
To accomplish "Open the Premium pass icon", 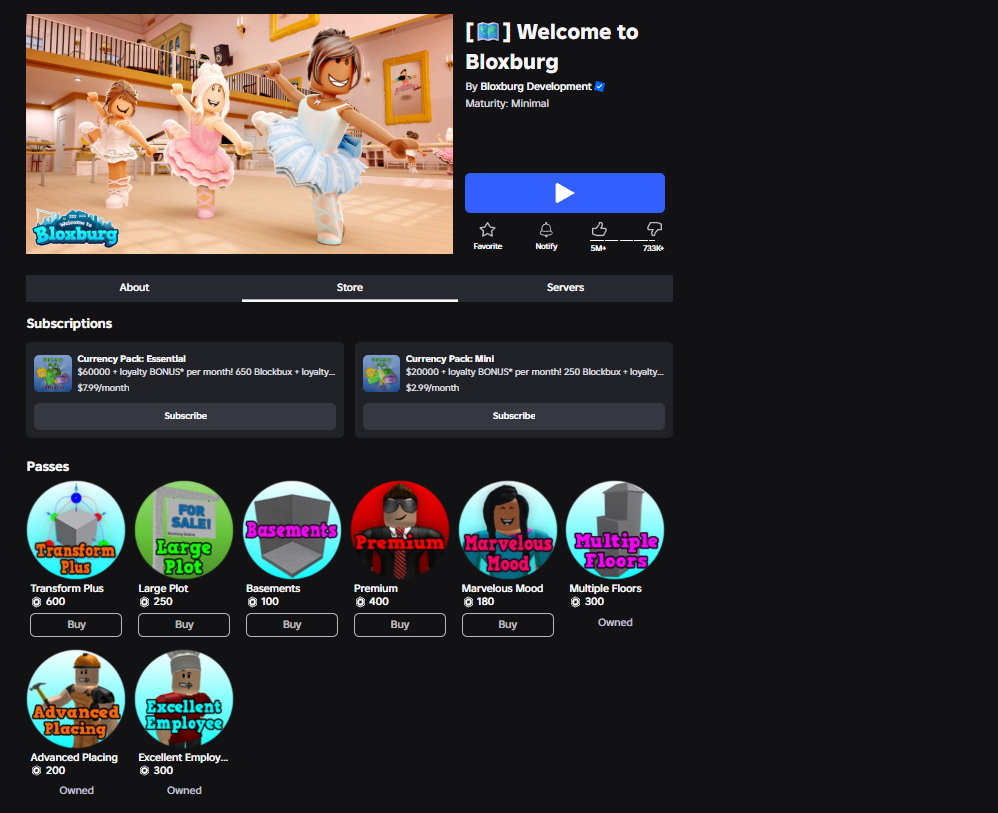I will tap(400, 530).
